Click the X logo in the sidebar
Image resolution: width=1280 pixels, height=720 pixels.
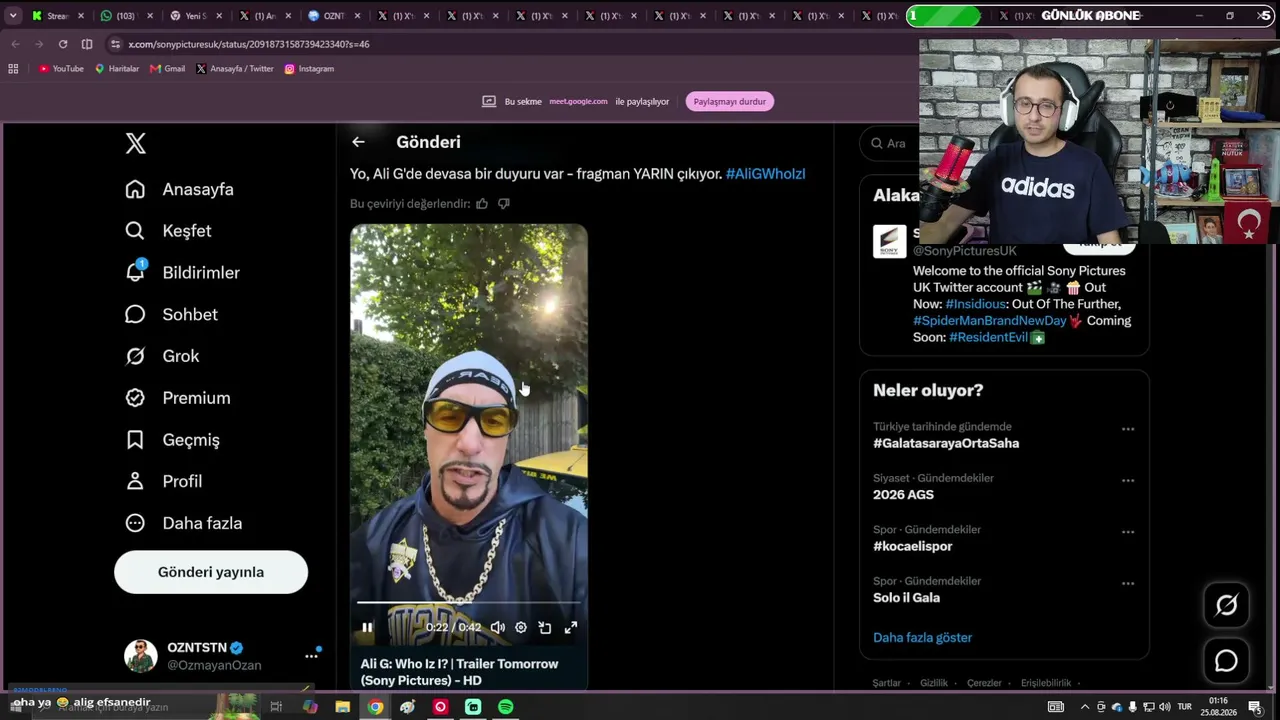point(136,143)
